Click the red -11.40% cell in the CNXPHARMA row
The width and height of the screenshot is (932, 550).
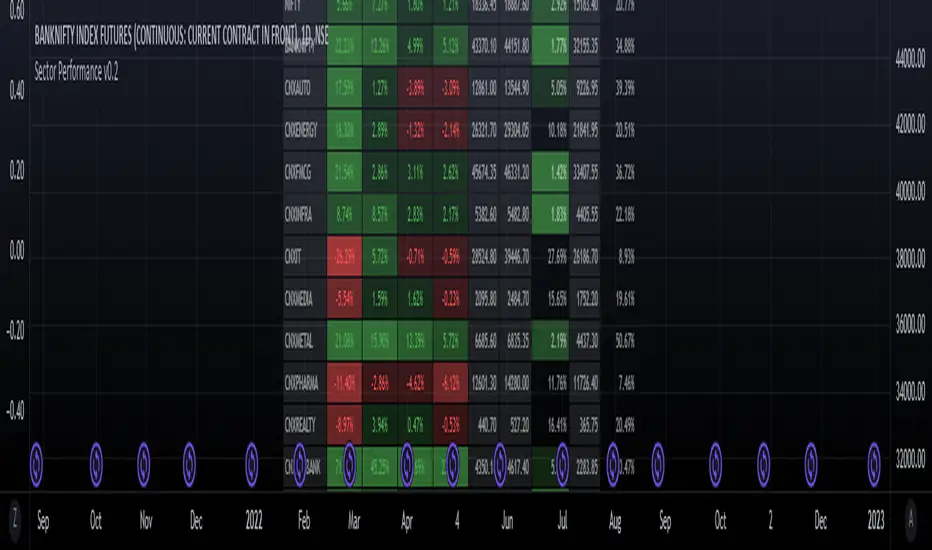345,384
